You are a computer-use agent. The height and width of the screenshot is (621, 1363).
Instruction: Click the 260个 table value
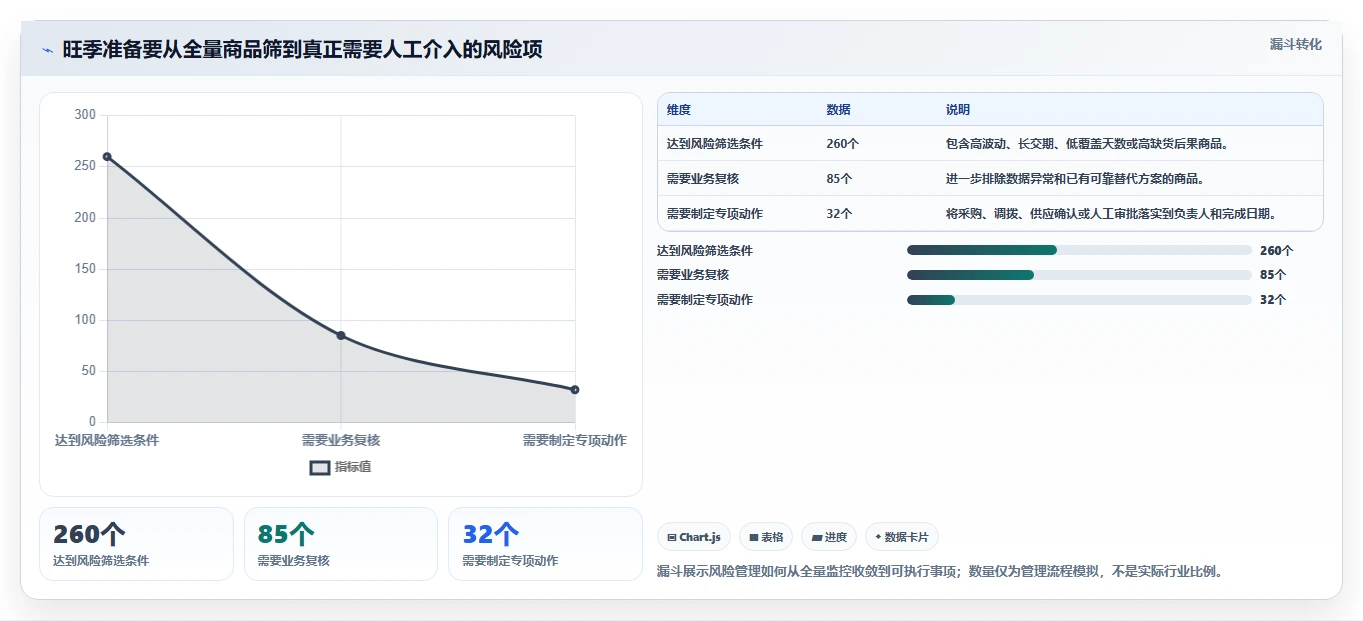pos(843,144)
